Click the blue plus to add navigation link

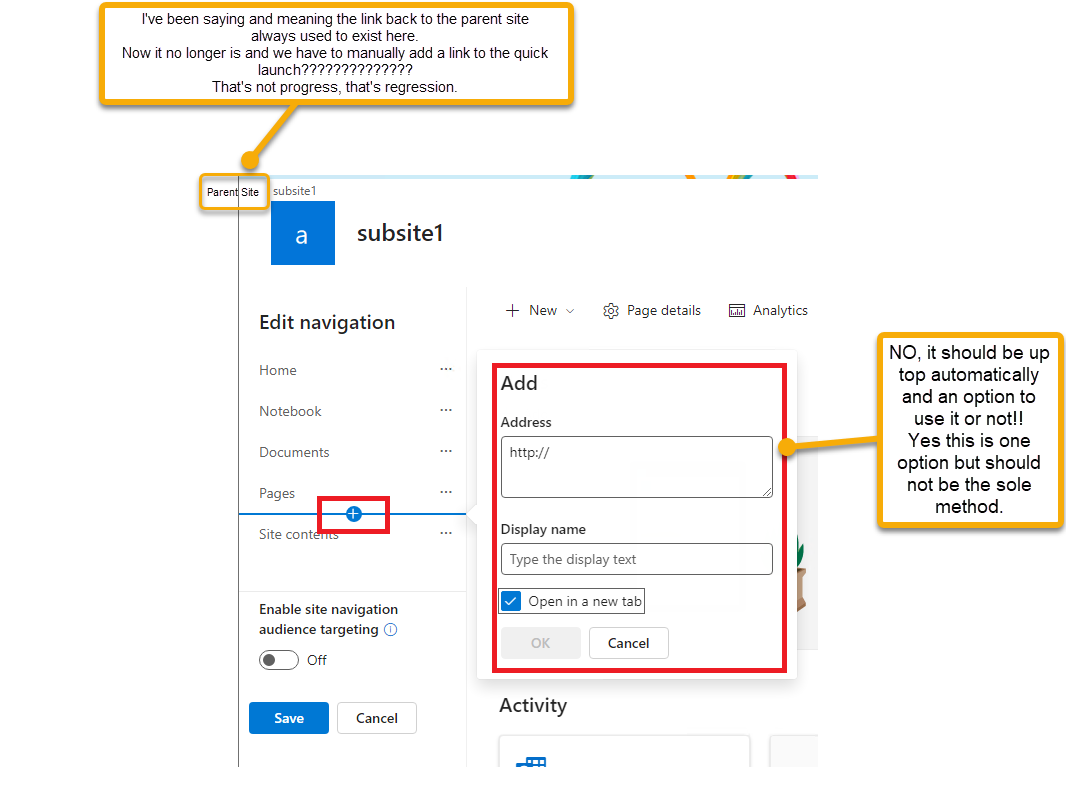[353, 513]
